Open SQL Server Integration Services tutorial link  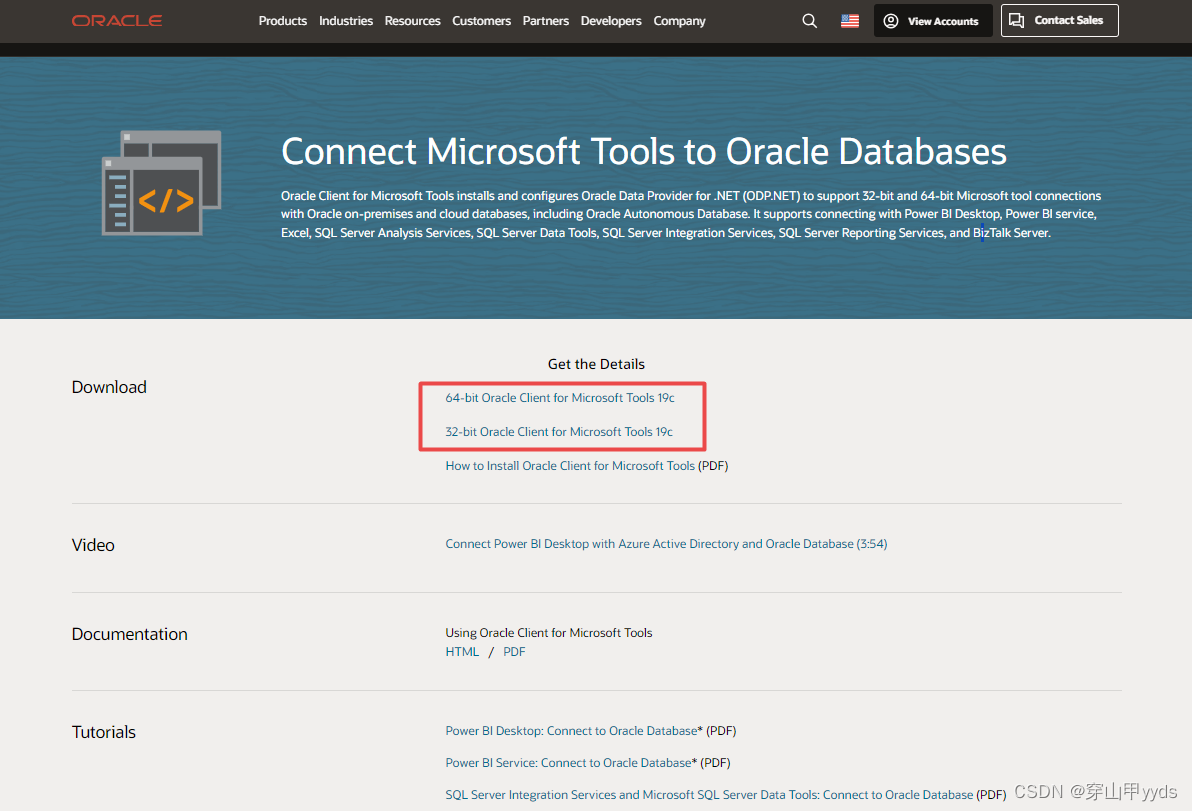point(709,794)
